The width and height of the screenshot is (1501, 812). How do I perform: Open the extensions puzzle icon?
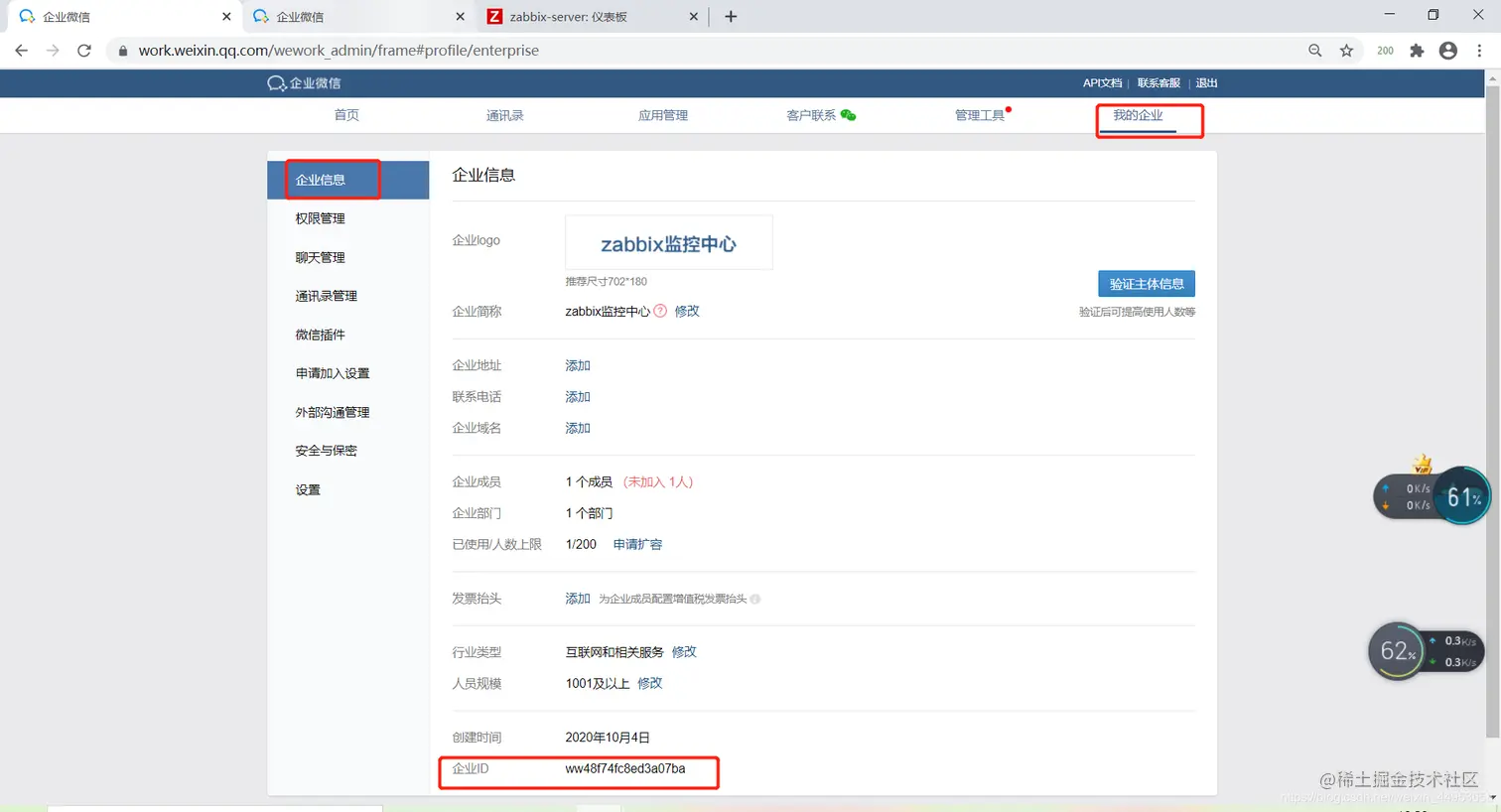pos(1417,51)
